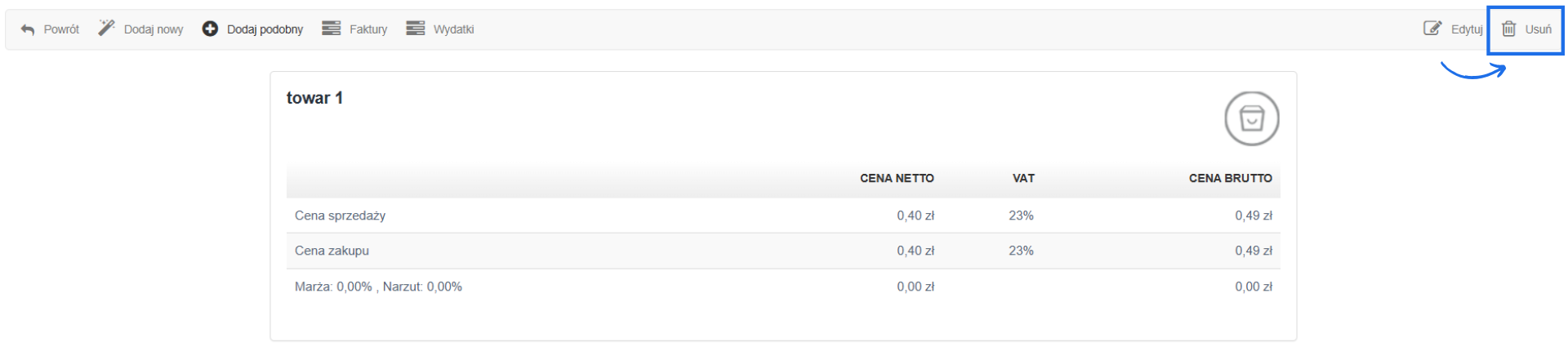Click the Marża and Narzut summary text

coord(378,287)
